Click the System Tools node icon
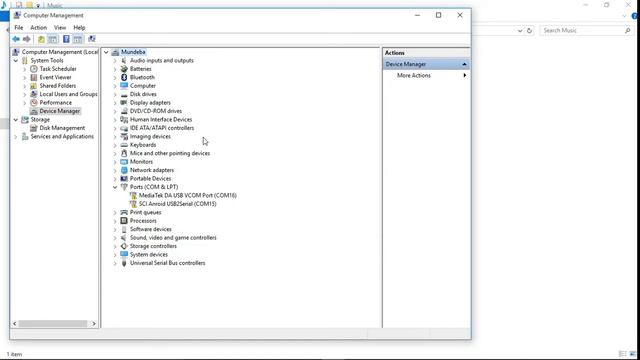Screen dimensions: 640x360 click(25, 60)
